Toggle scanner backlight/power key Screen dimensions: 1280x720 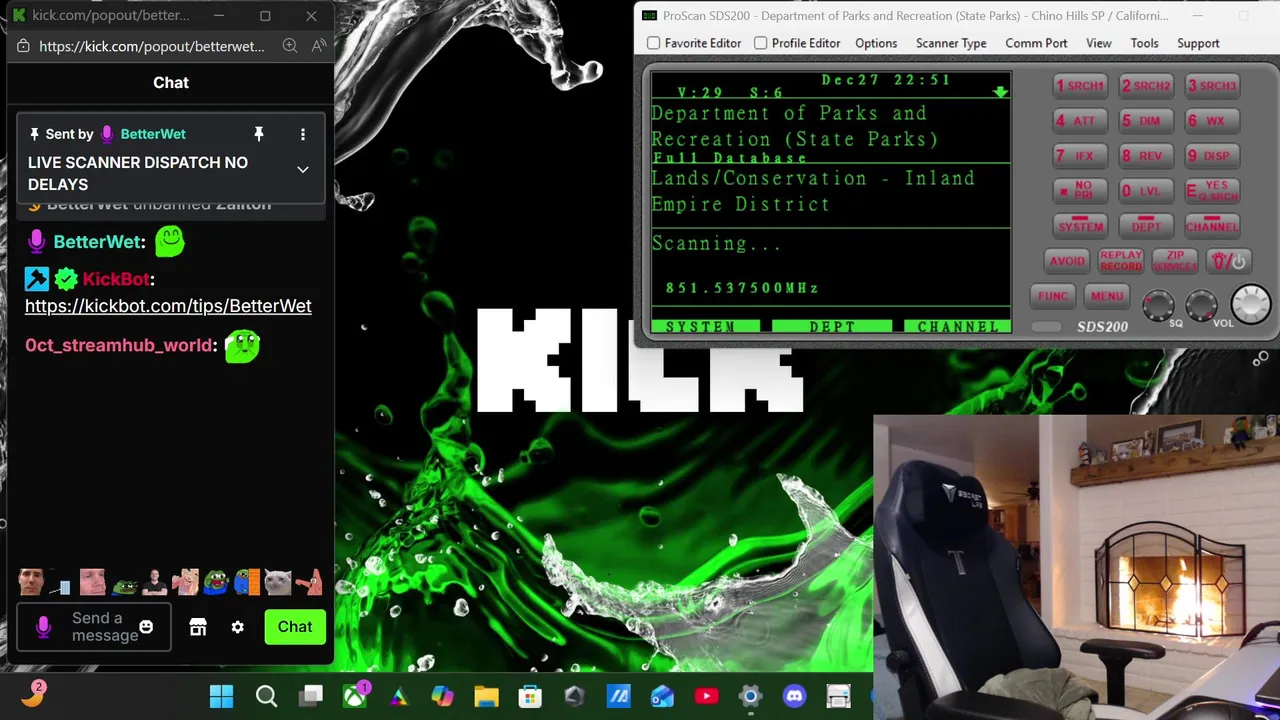point(1229,261)
